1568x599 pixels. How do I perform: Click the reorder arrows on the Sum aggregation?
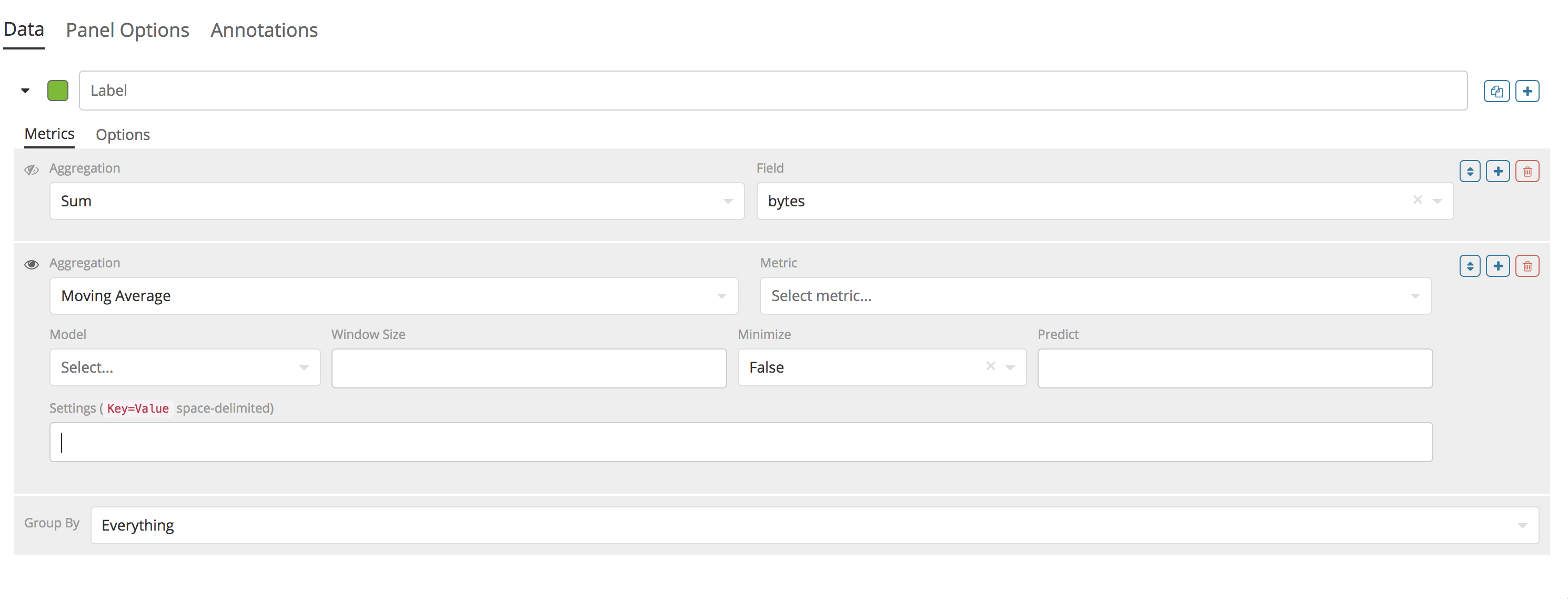tap(1470, 171)
